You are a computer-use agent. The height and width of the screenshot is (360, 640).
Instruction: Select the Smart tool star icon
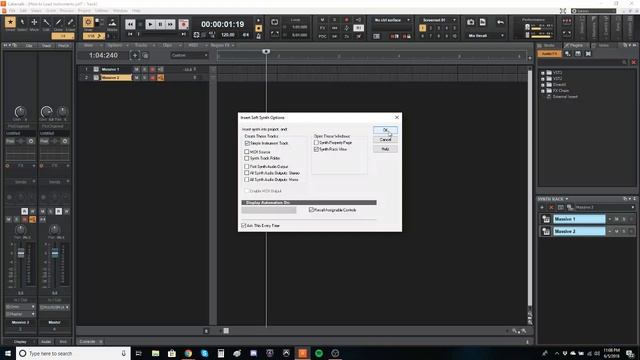click(x=10, y=22)
